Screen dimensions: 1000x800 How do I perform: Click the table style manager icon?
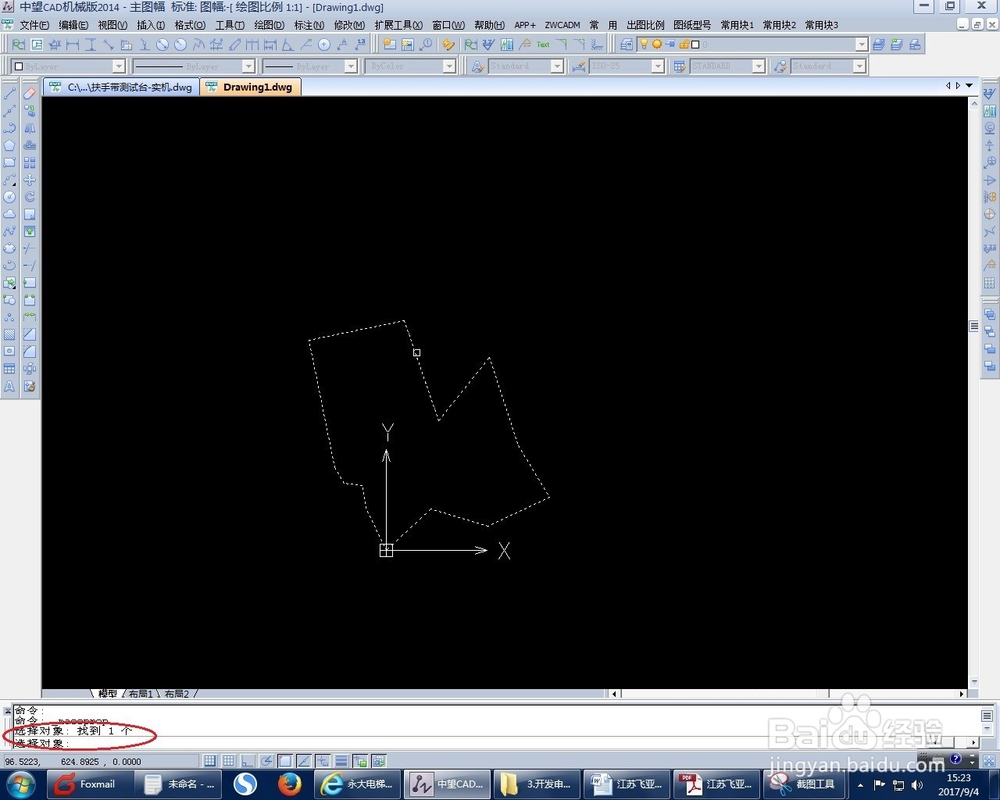pyautogui.click(x=679, y=66)
